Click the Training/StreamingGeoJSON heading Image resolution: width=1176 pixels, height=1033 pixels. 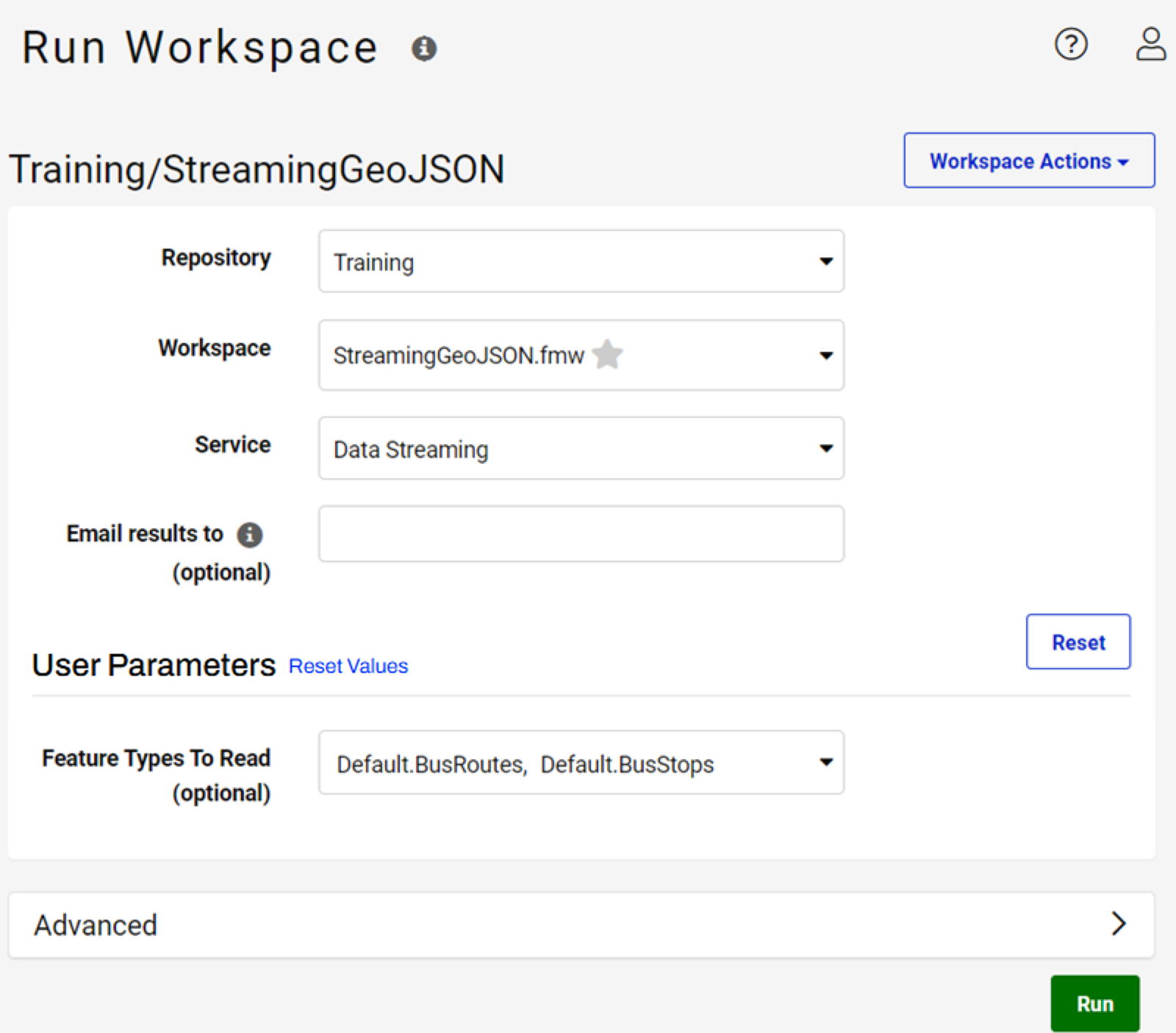(x=257, y=169)
